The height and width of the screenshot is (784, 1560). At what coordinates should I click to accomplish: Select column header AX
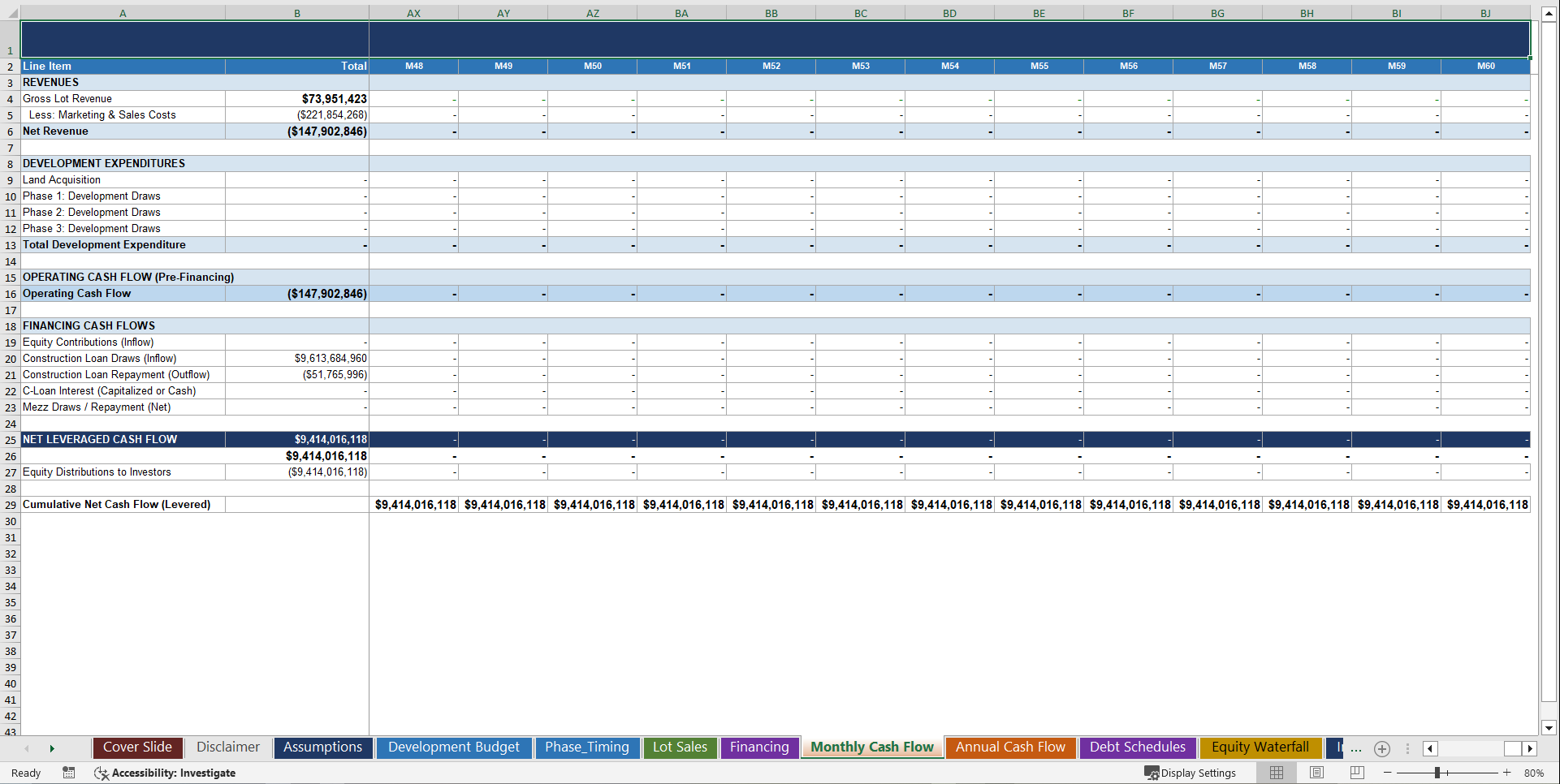click(x=414, y=13)
